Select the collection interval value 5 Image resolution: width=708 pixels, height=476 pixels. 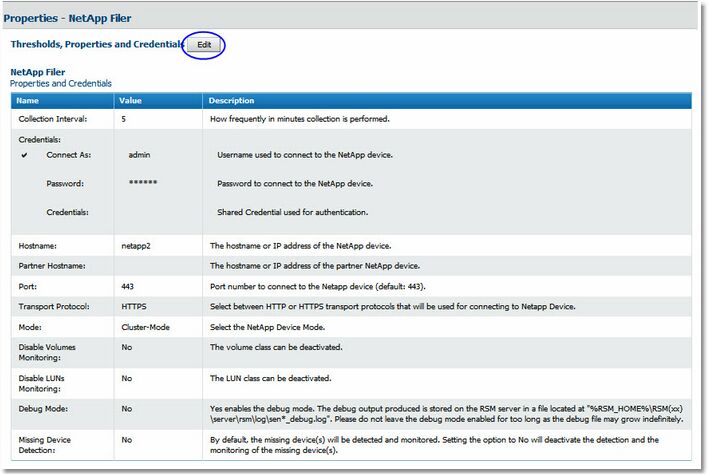pos(124,119)
